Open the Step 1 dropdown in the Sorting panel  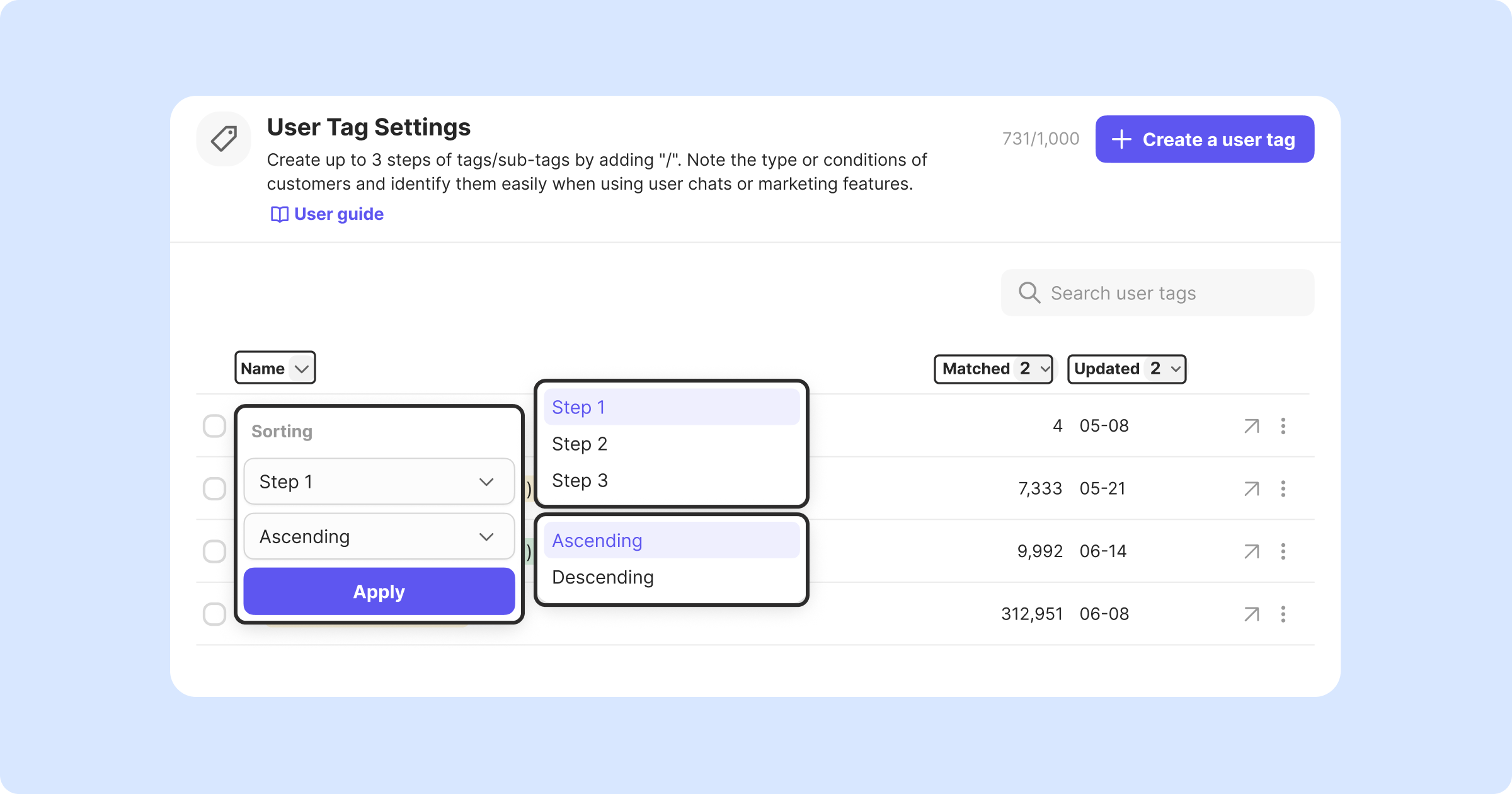(x=379, y=482)
